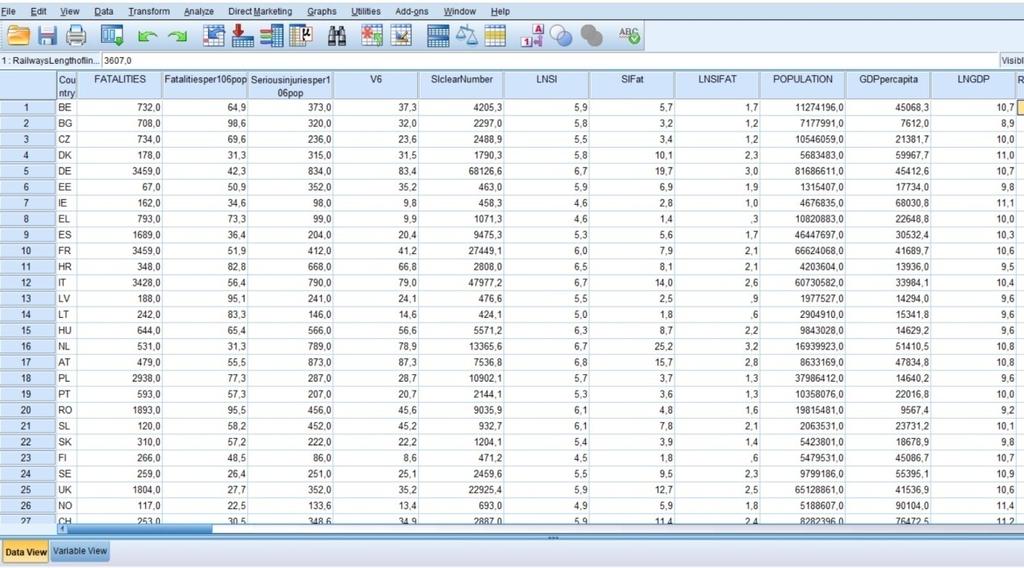Select the LNSIFAT column header
1024x568 pixels.
pyautogui.click(x=717, y=86)
